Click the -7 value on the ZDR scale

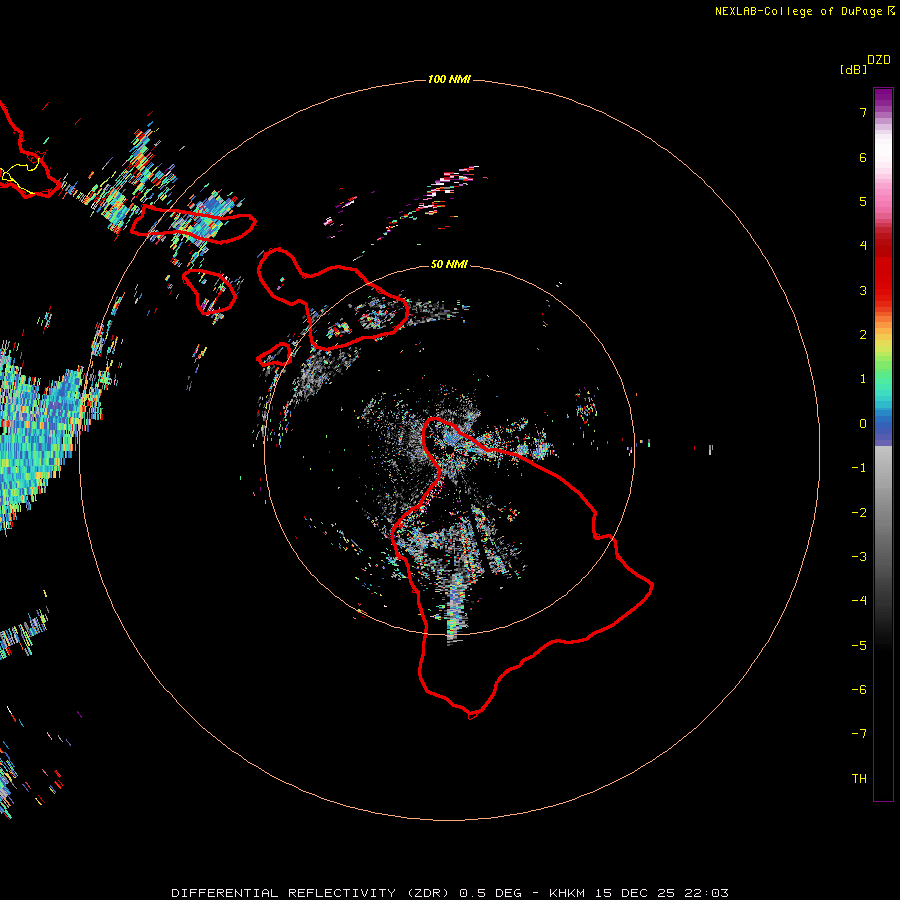tap(859, 734)
